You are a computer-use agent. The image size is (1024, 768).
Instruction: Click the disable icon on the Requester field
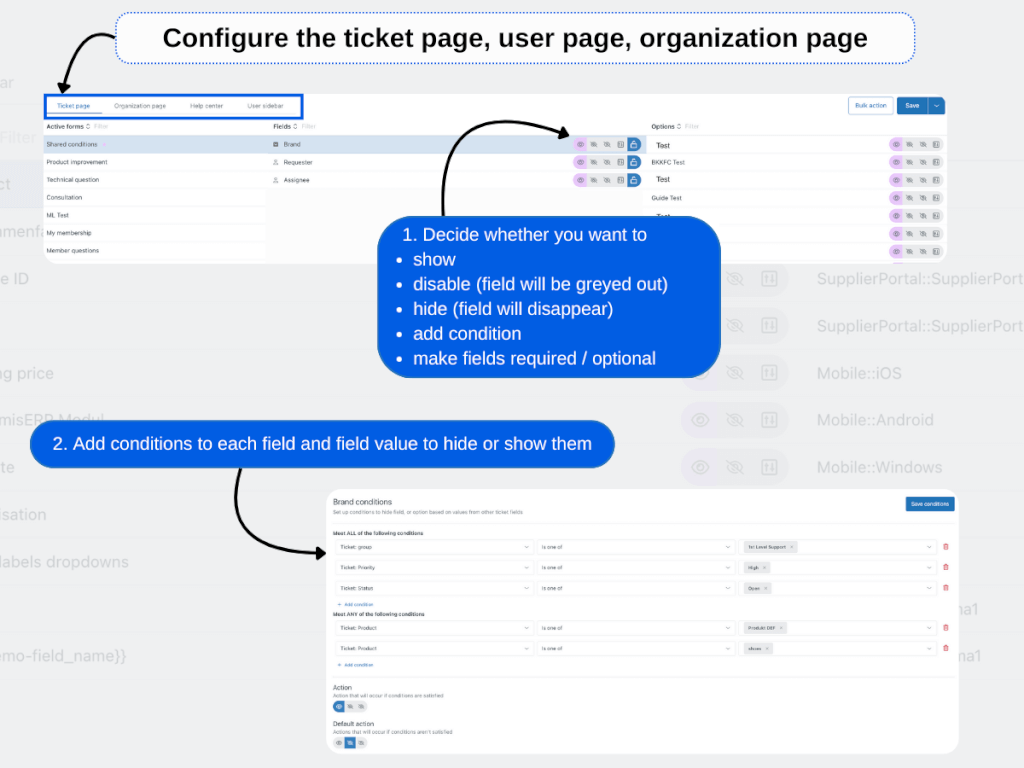[x=595, y=162]
